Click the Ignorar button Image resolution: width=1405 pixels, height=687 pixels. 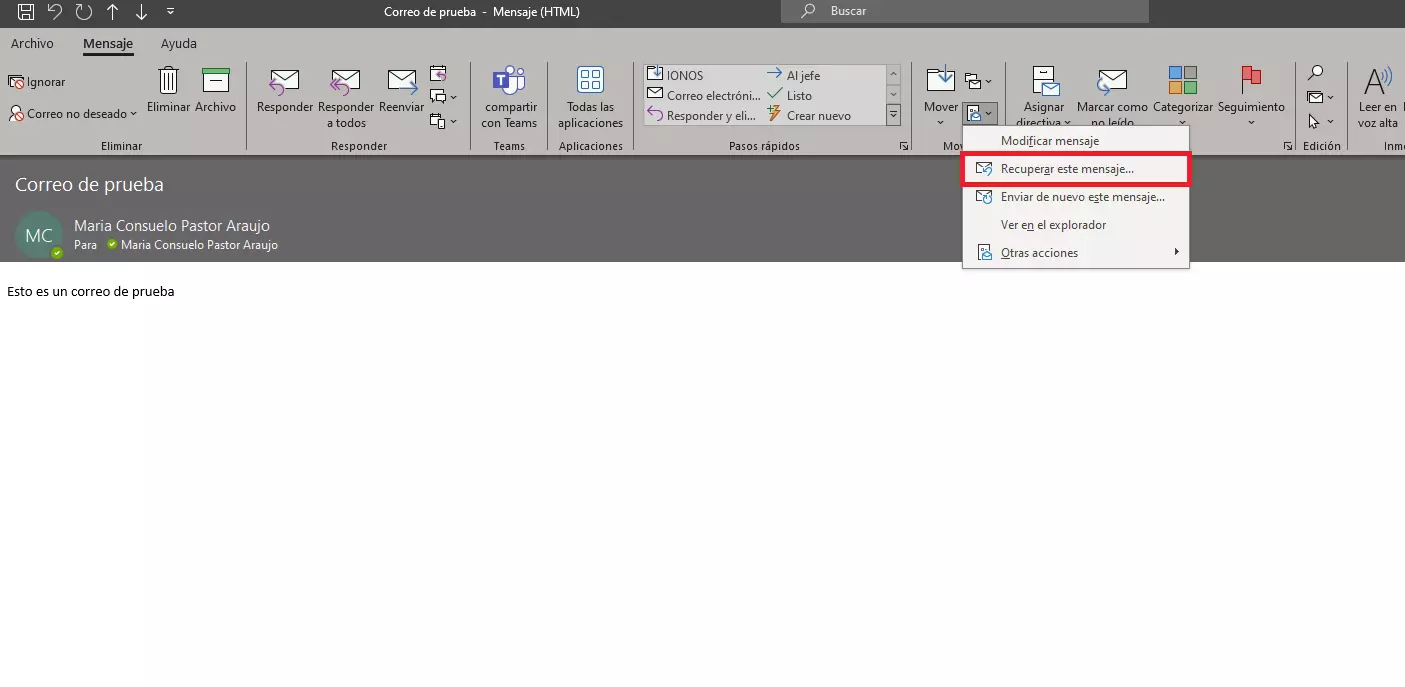click(x=37, y=82)
